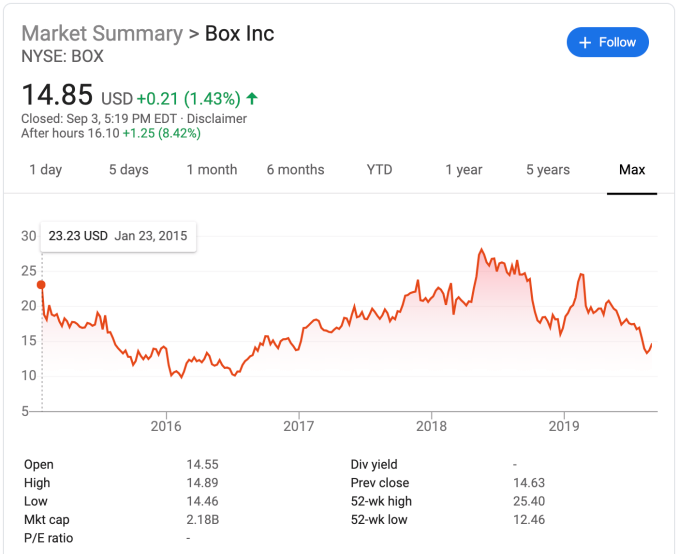Click the 14.85 current price
The width and height of the screenshot is (679, 554).
coord(58,96)
